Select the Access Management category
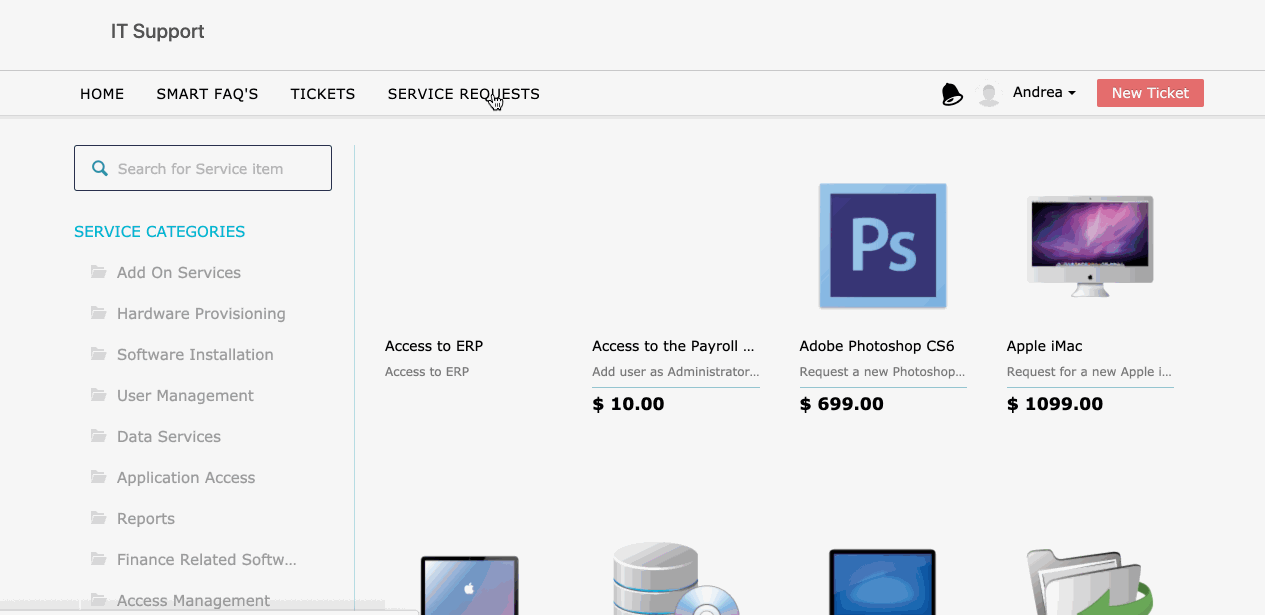Screen dimensions: 1265x615 coord(193,600)
